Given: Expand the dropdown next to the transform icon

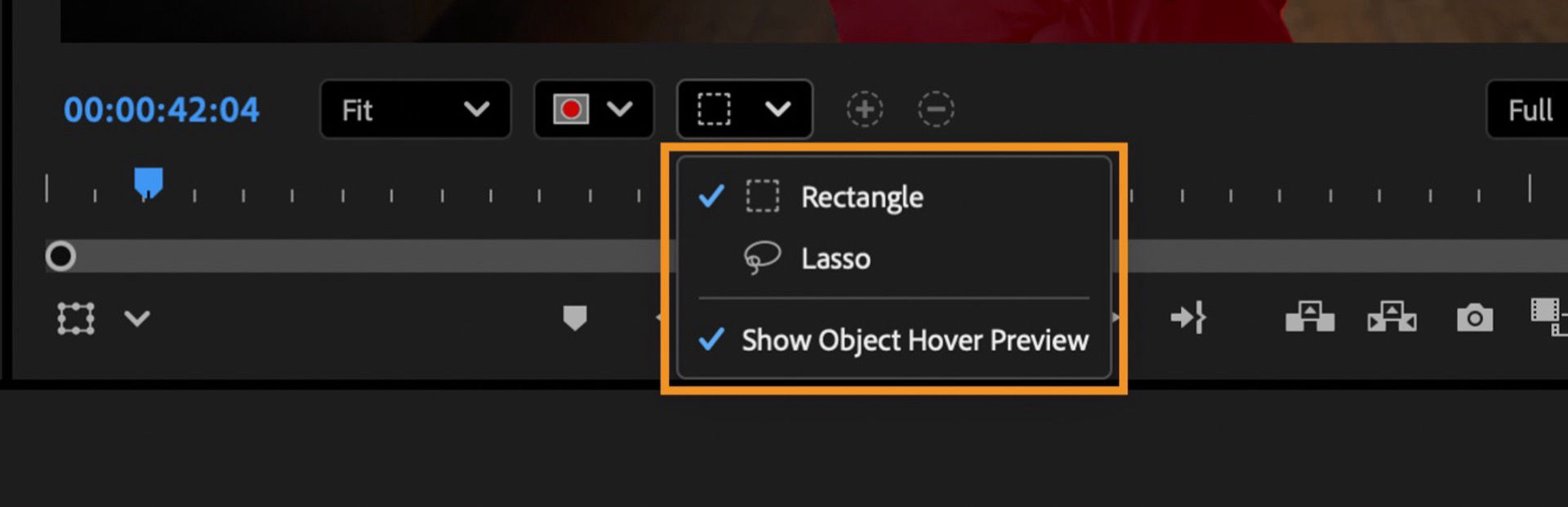Looking at the screenshot, I should [x=136, y=318].
